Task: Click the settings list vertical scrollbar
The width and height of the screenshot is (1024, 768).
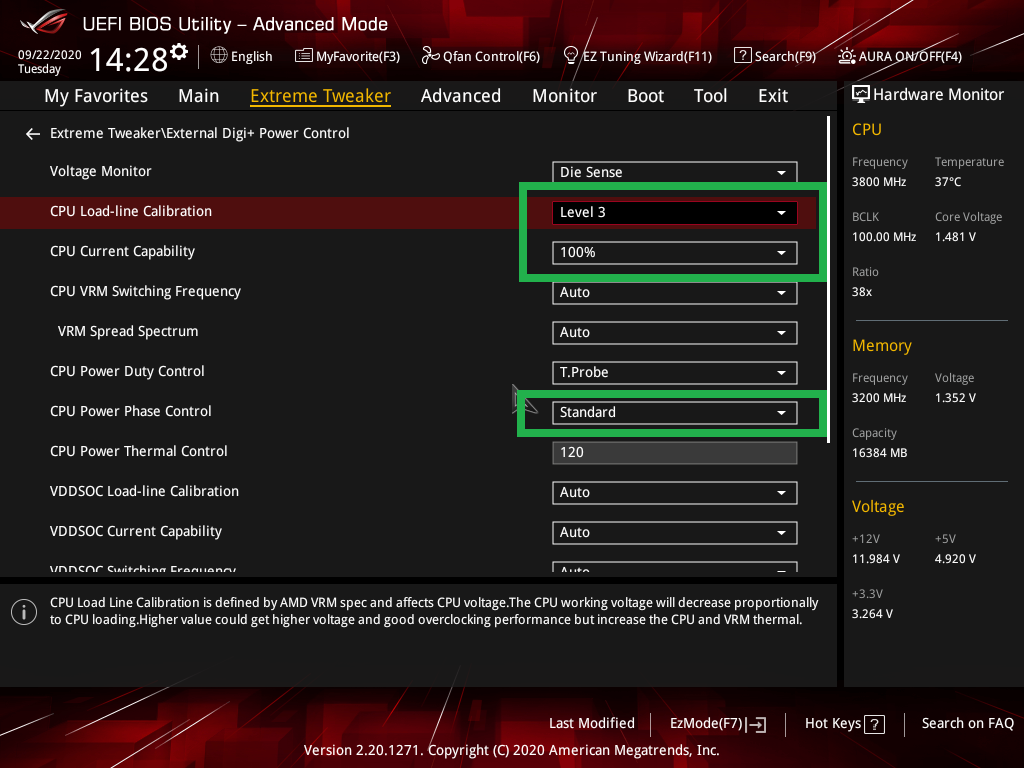Action: coord(828,280)
